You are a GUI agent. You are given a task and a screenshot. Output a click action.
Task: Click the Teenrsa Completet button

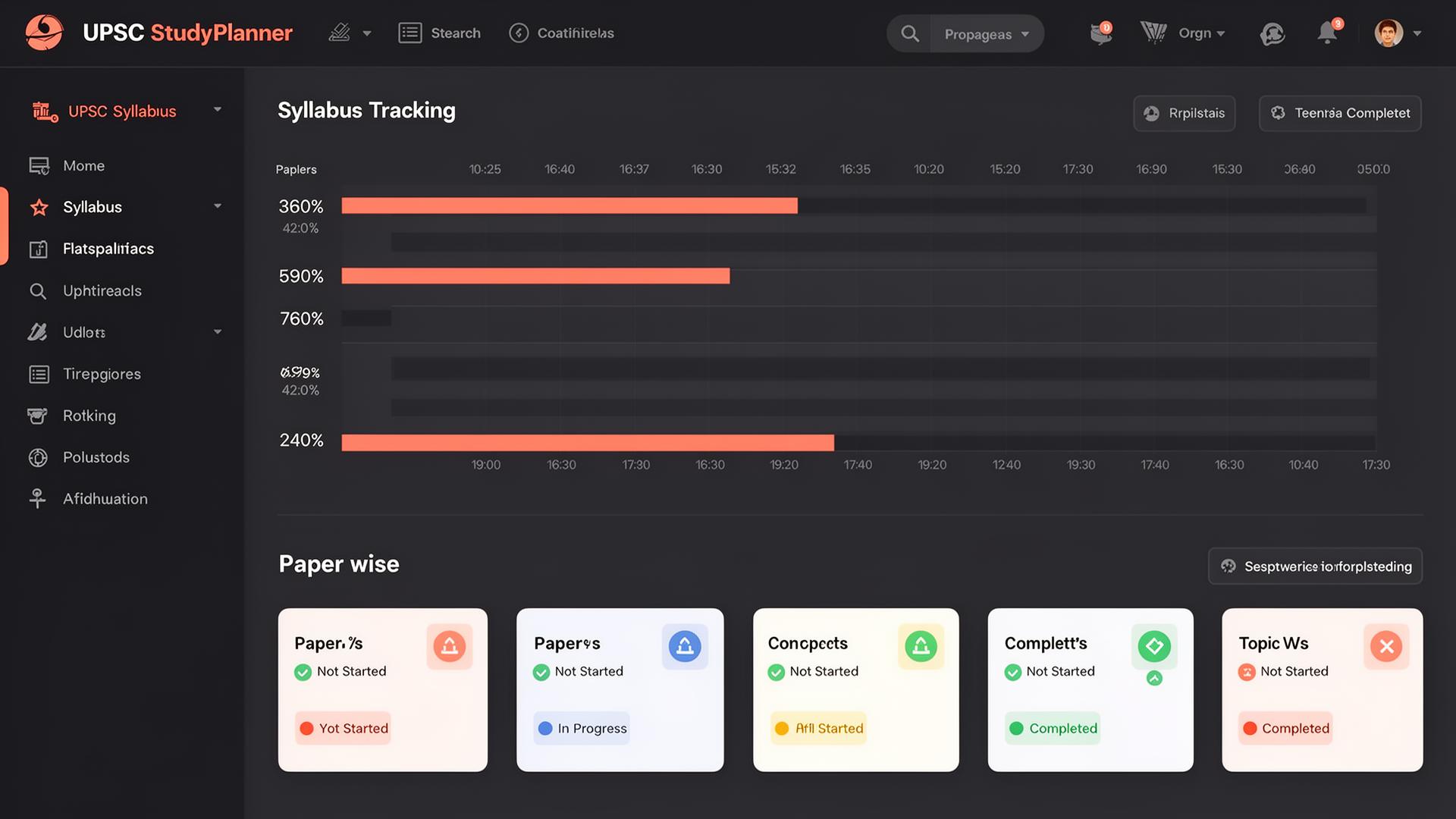1340,113
